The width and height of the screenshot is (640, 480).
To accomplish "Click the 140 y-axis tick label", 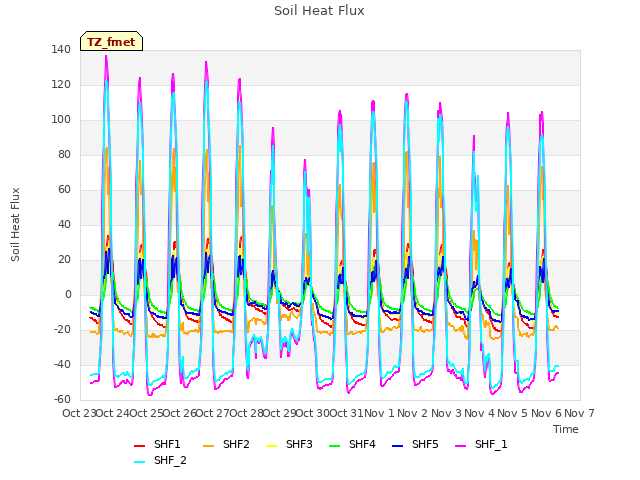I will 61,49.
